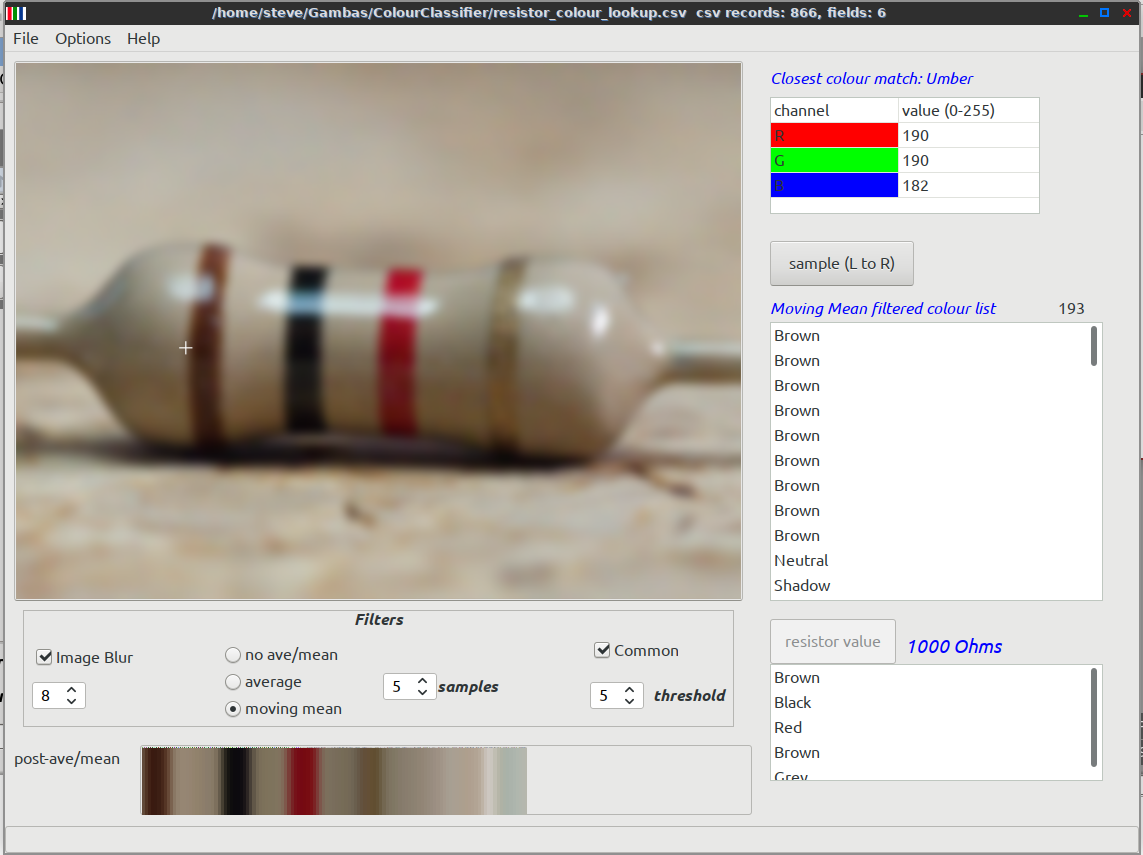Open the Options menu
This screenshot has height=855, width=1143.
(x=83, y=38)
